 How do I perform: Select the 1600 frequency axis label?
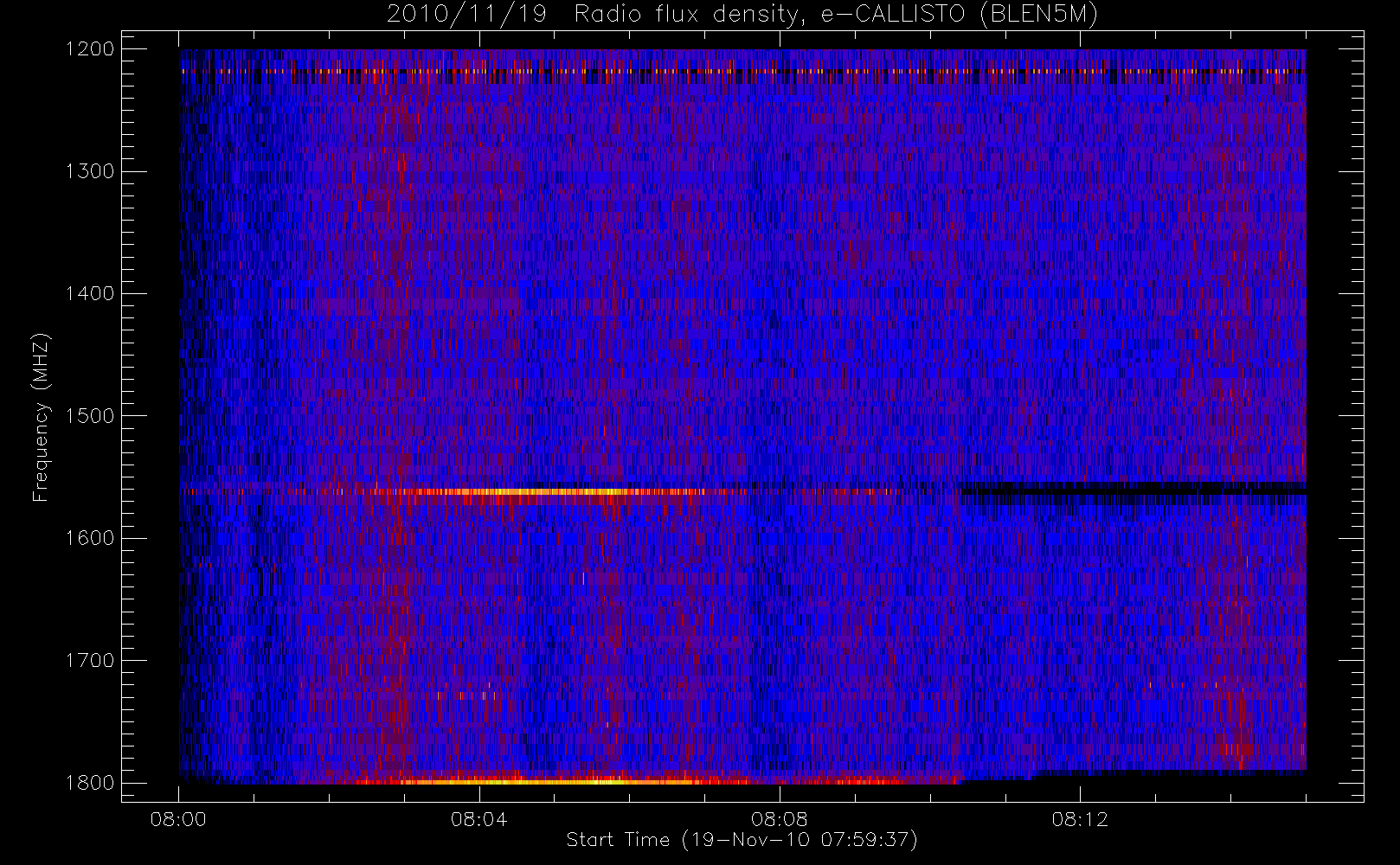pos(90,538)
